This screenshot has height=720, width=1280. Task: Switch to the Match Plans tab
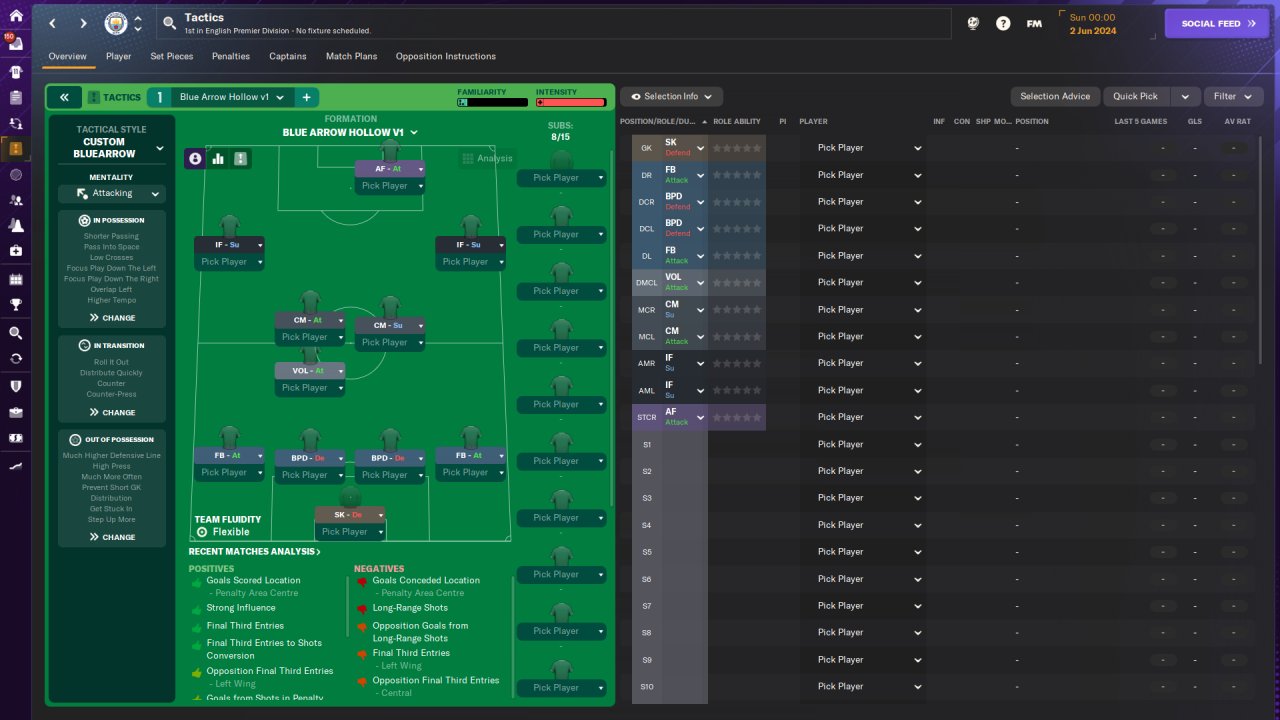(x=352, y=56)
